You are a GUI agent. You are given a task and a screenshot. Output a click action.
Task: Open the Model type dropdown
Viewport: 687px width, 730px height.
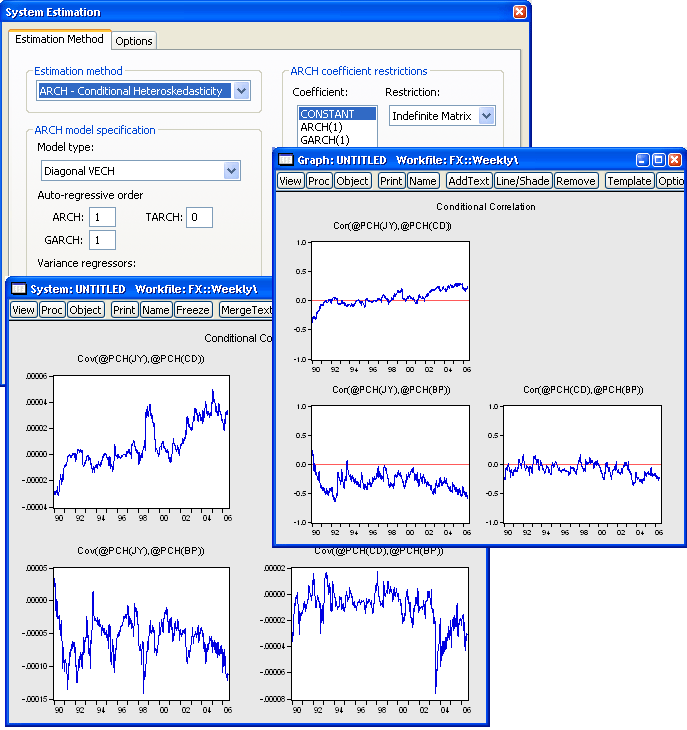[x=232, y=171]
